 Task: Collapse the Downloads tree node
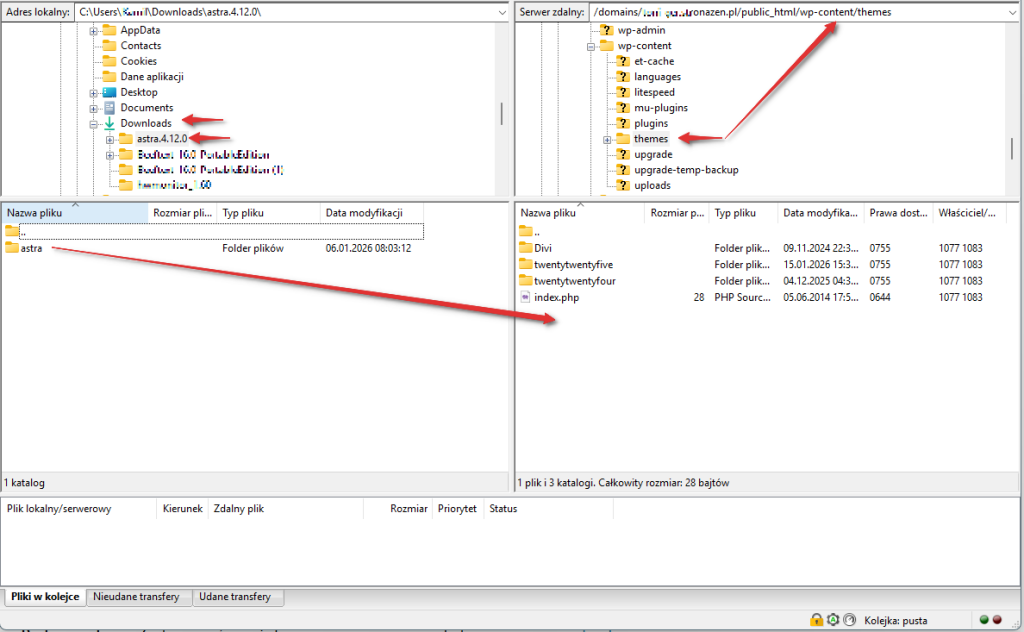click(94, 124)
